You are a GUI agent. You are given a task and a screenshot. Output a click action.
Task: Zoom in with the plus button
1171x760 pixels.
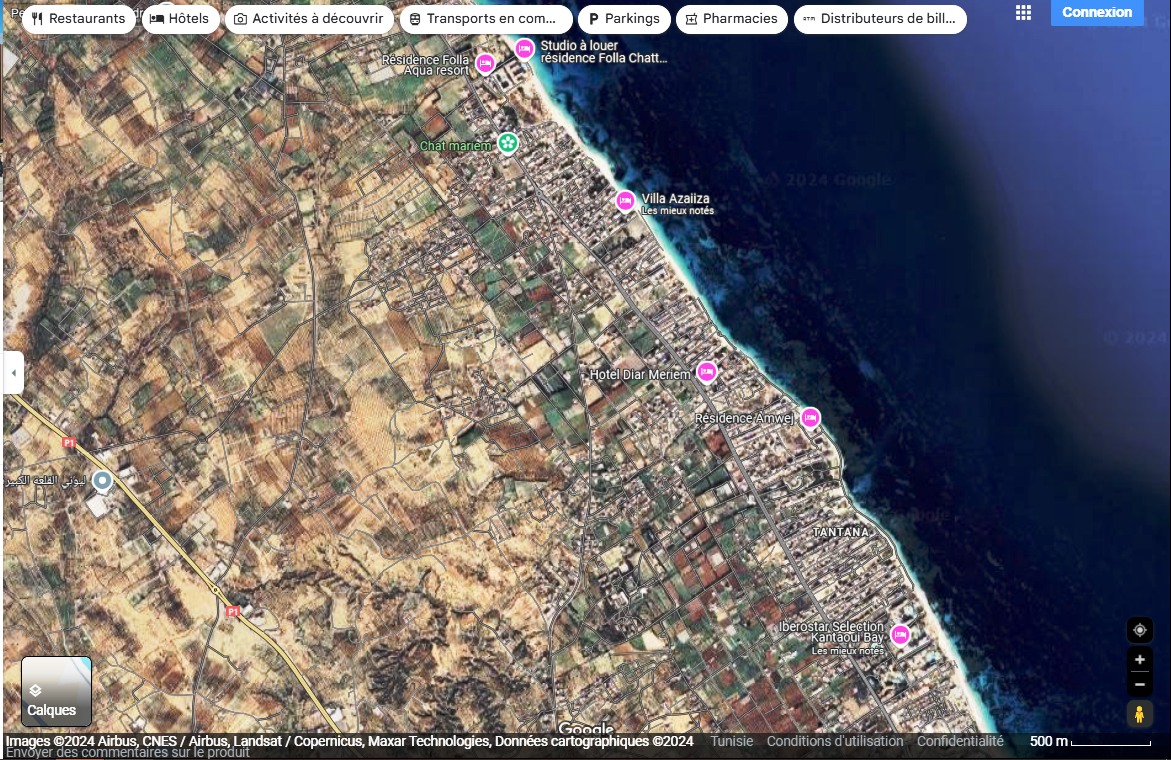pos(1139,660)
